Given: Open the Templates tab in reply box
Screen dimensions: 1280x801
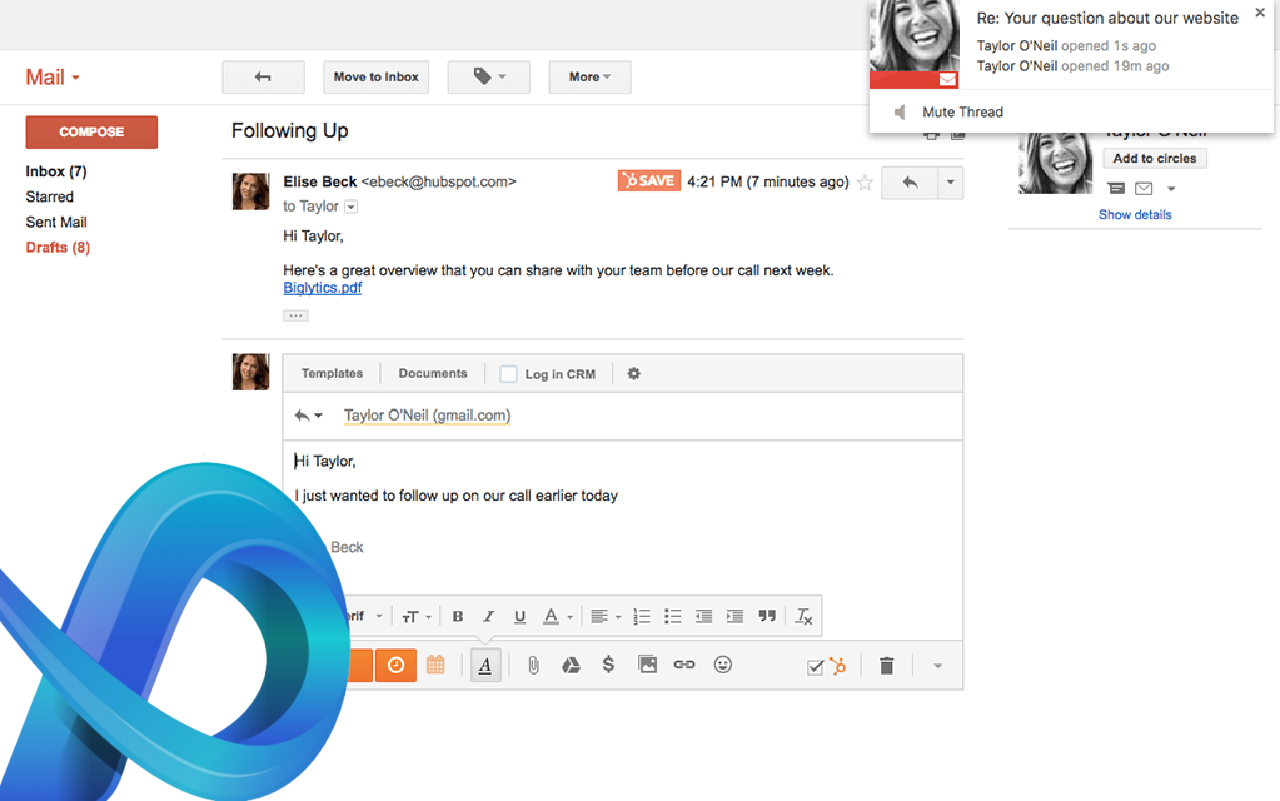Looking at the screenshot, I should click(x=332, y=373).
